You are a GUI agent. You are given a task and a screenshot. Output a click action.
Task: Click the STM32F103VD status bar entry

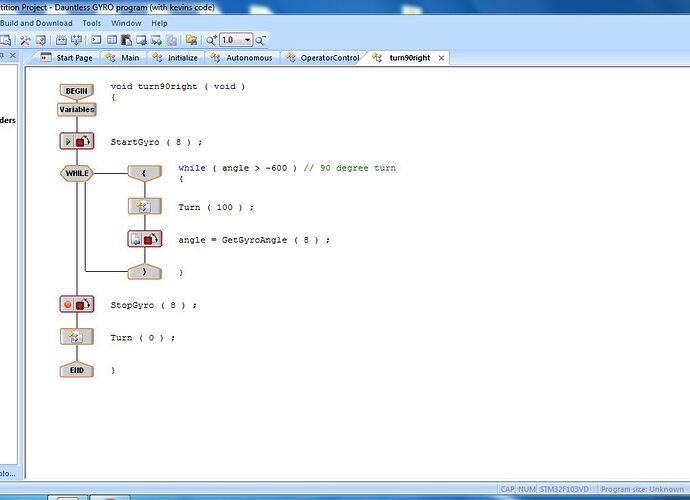point(564,489)
